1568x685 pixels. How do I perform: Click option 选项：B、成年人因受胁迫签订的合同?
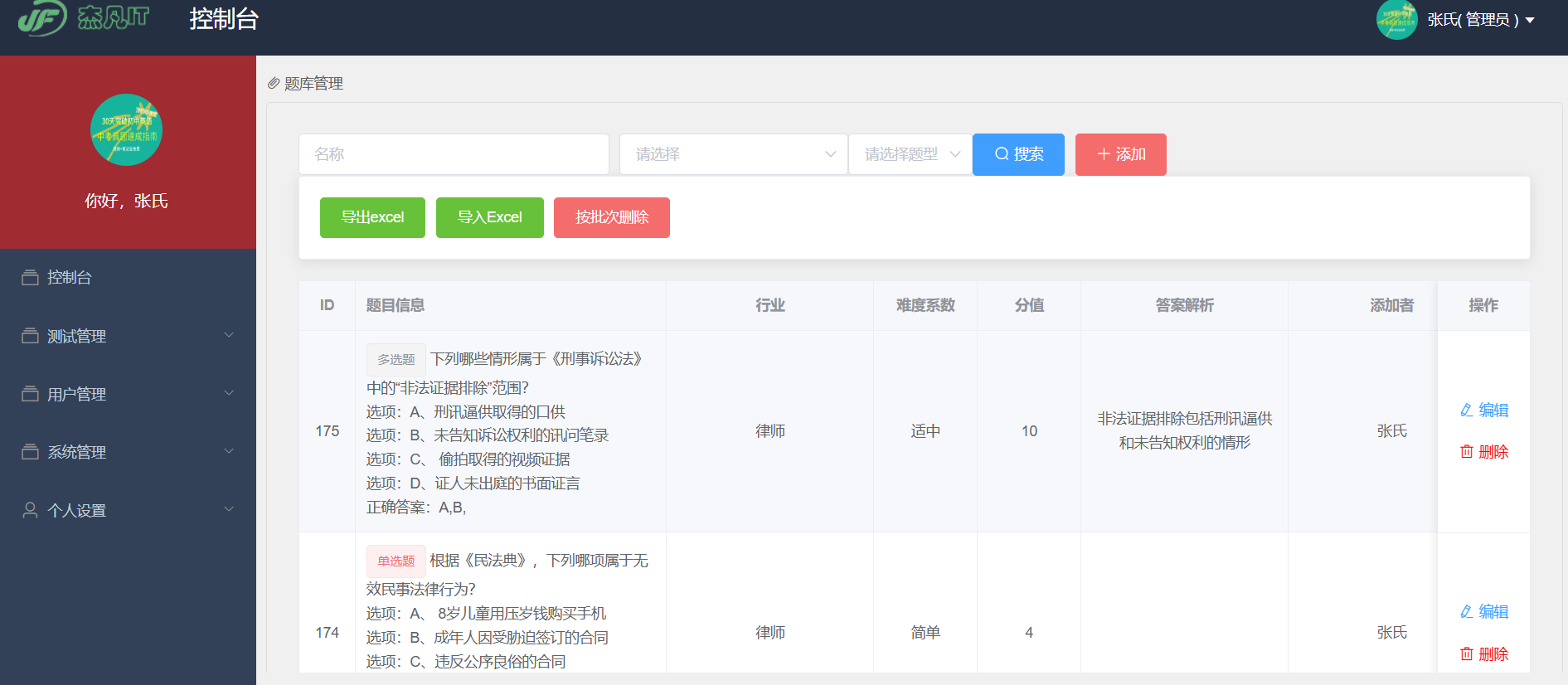488,638
